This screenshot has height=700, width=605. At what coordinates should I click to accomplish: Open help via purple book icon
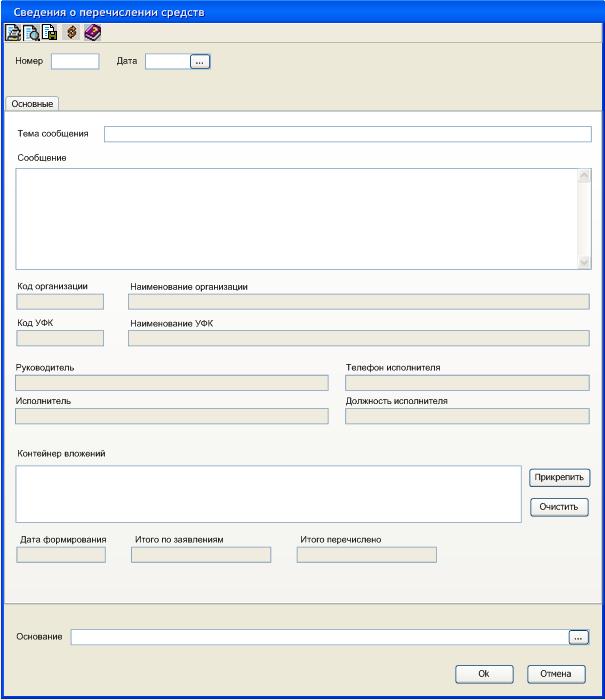pyautogui.click(x=92, y=33)
